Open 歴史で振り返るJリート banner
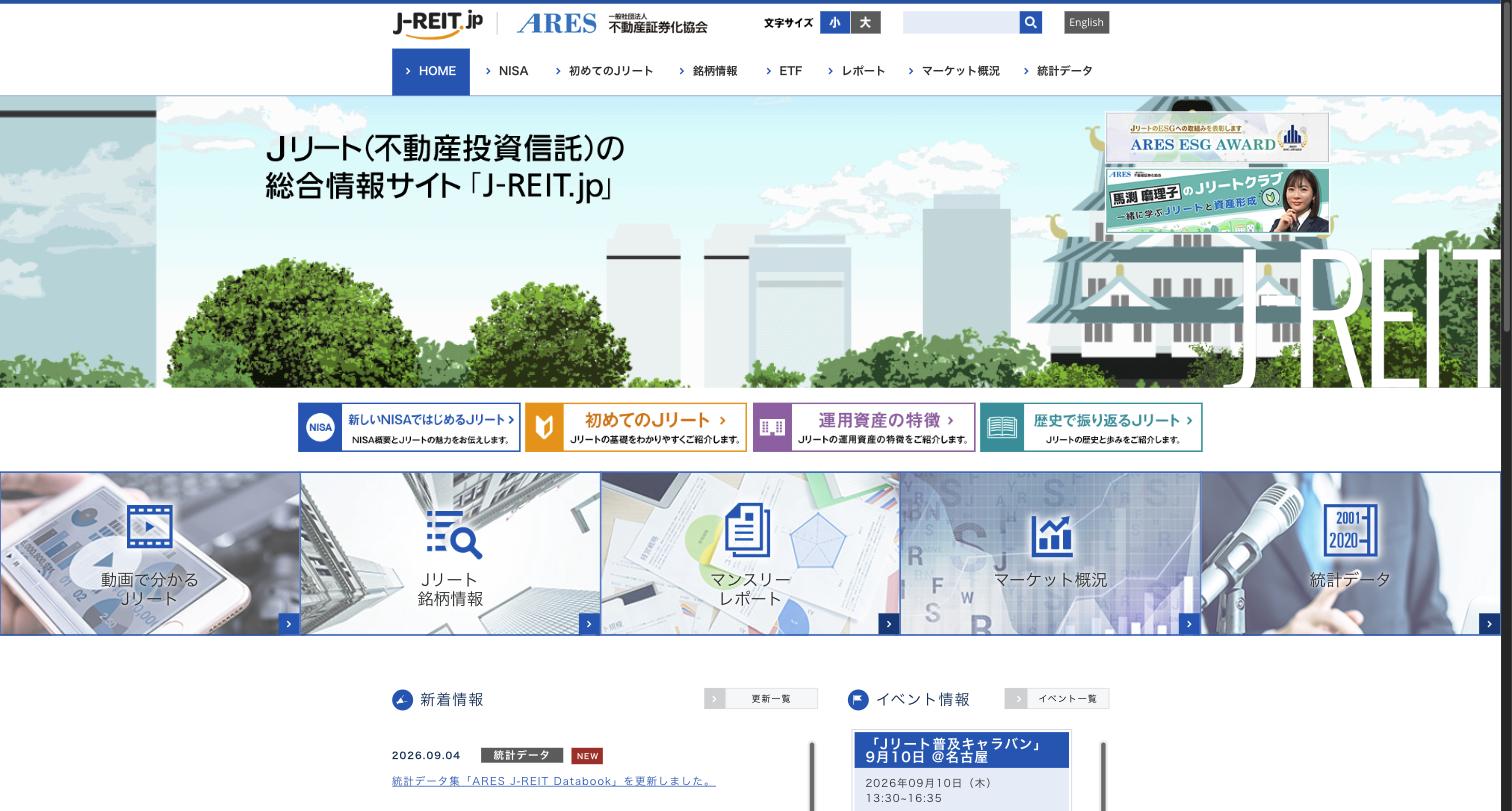The height and width of the screenshot is (811, 1512). pyautogui.click(x=1091, y=427)
